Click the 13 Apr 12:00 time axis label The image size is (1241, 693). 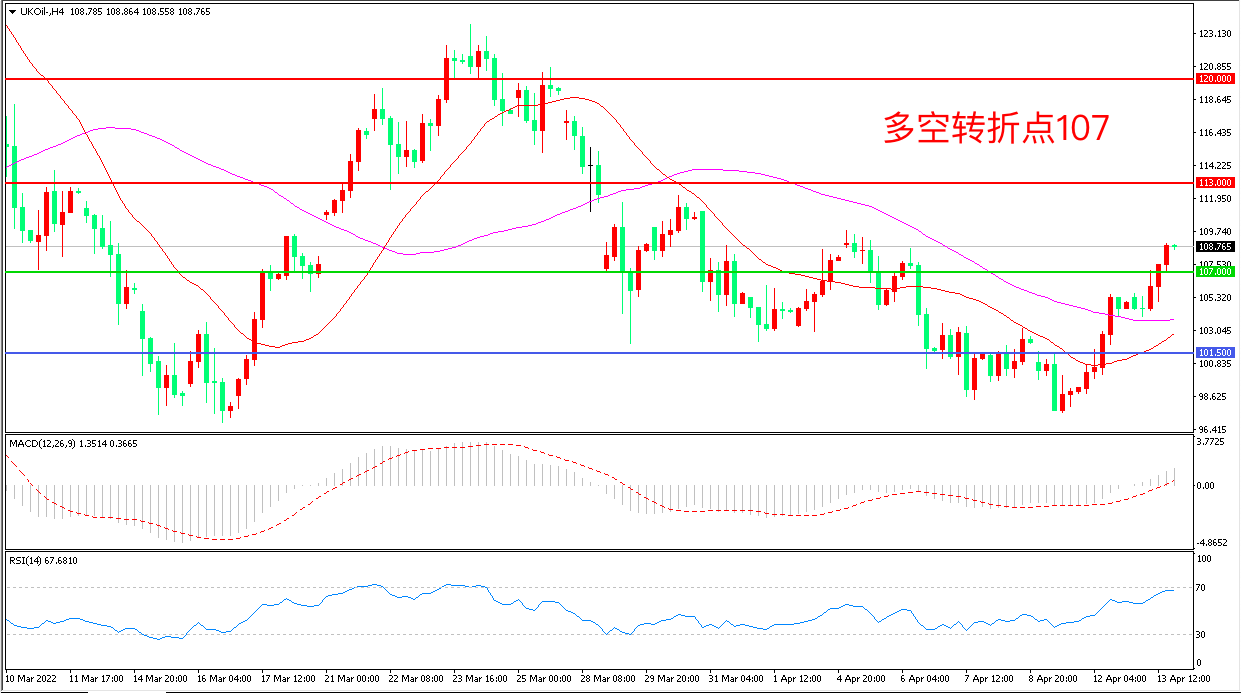tap(1184, 679)
